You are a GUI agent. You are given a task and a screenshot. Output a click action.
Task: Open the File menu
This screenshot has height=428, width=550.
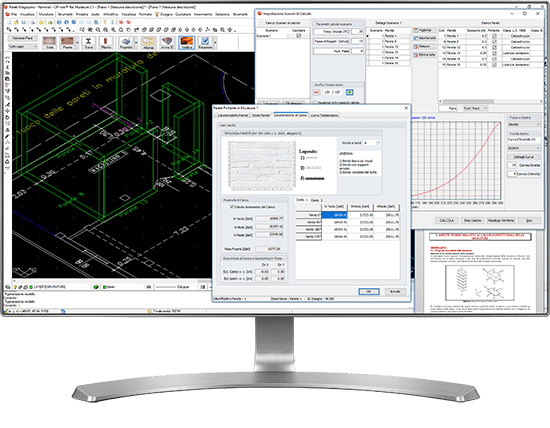[x=14, y=14]
